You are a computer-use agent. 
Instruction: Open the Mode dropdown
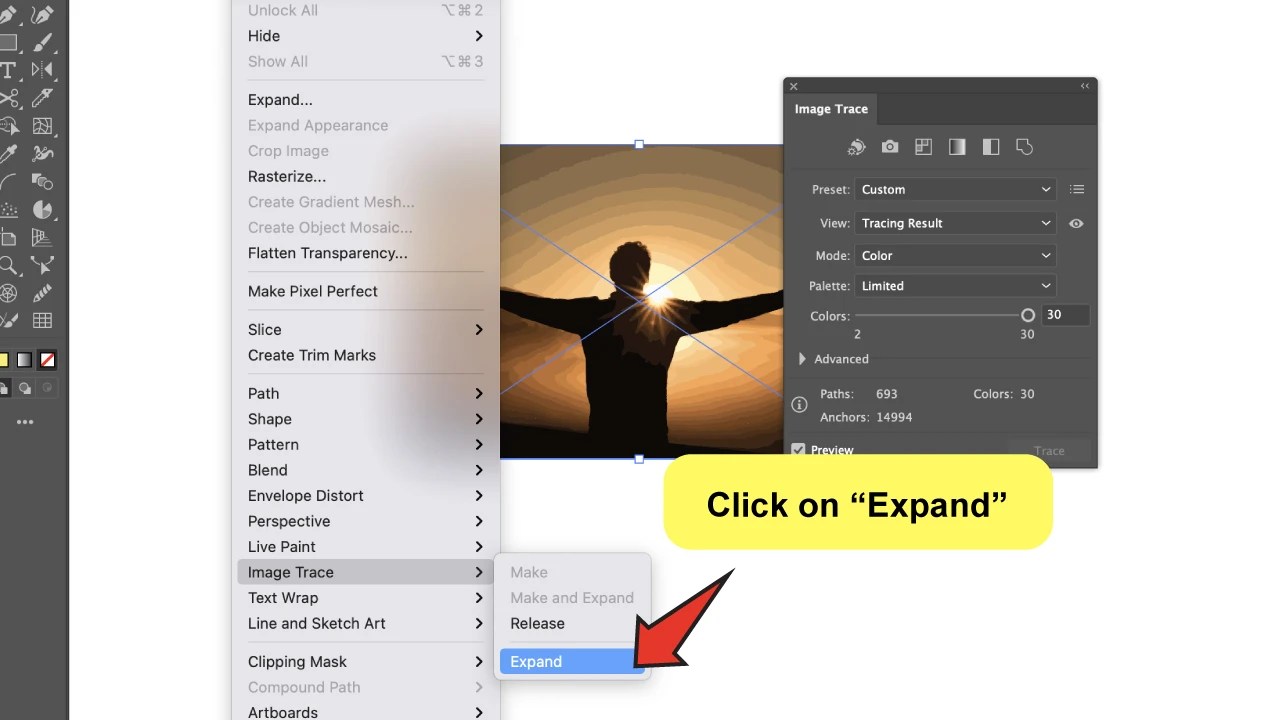[x=955, y=255]
